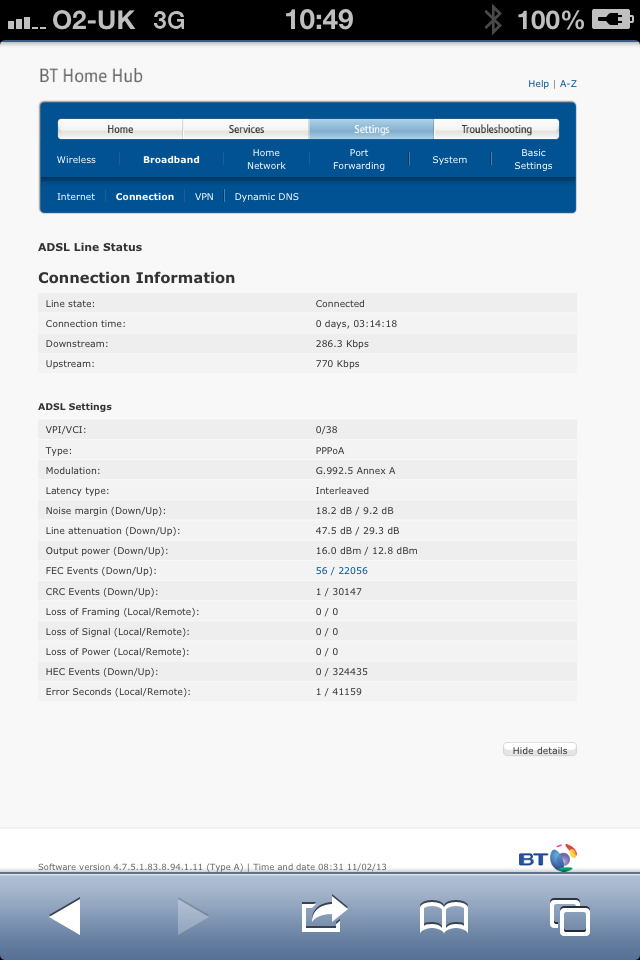Select the Troubleshooting tab
This screenshot has height=960, width=640.
(497, 129)
